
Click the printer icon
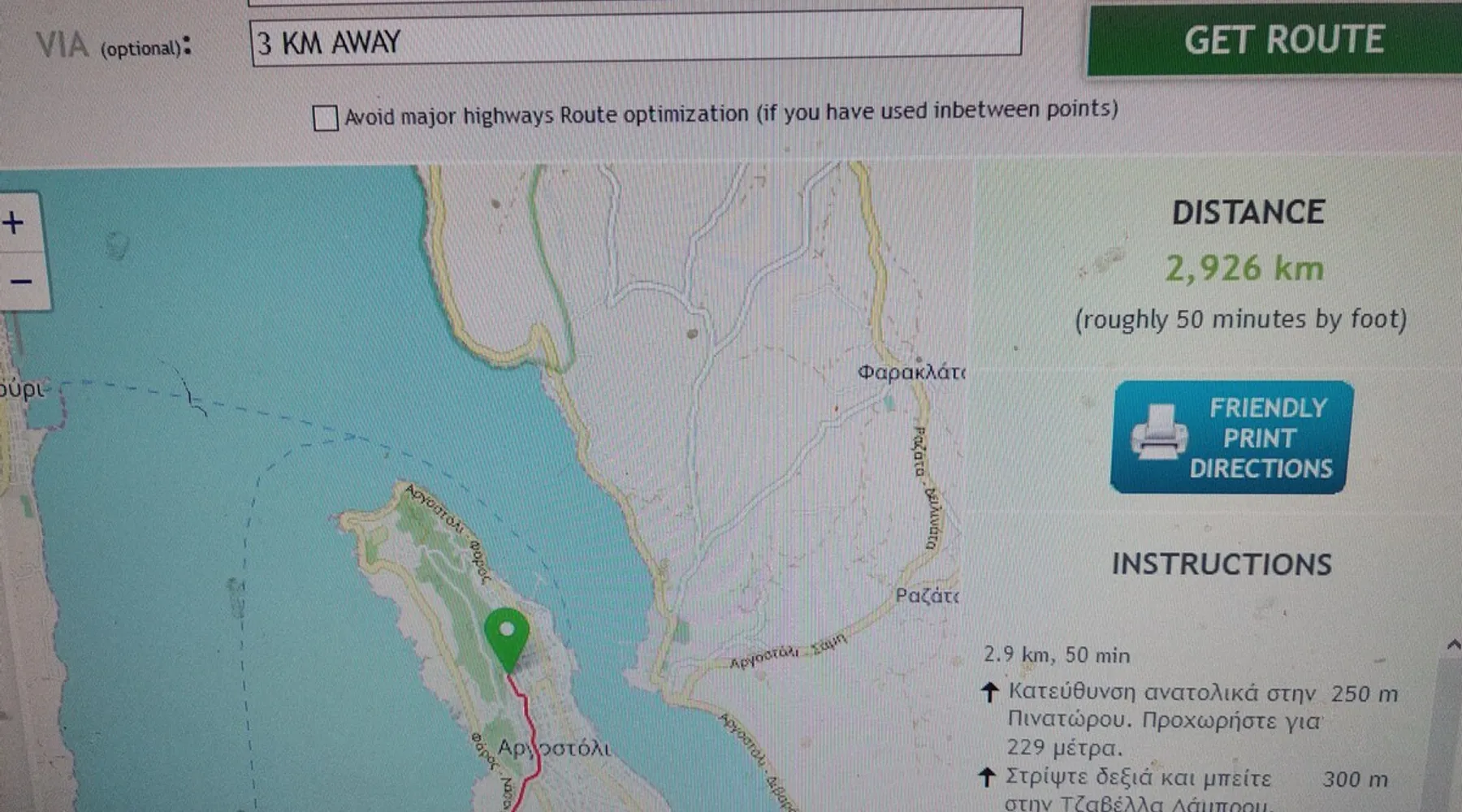1159,432
